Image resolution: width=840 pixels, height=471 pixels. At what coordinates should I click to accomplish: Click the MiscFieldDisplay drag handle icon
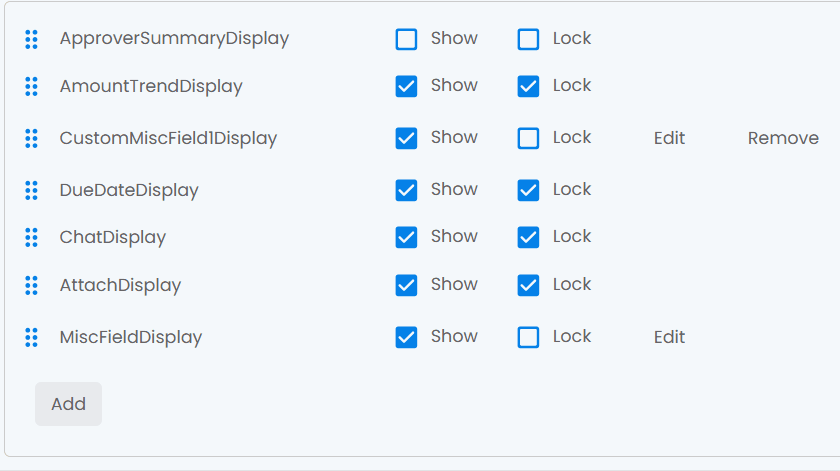(32, 337)
